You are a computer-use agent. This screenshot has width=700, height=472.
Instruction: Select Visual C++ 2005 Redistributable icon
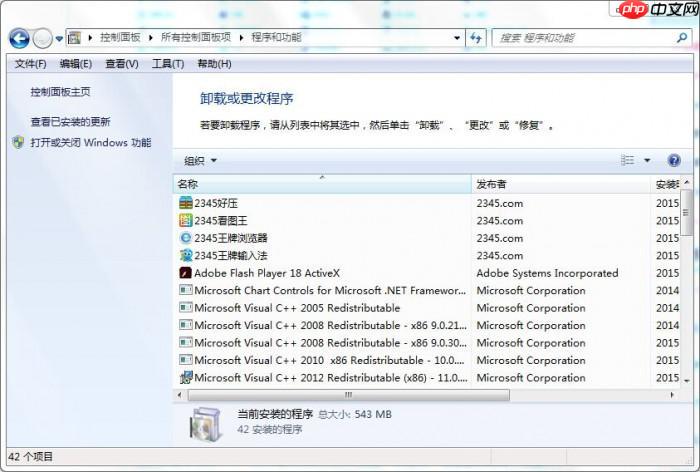point(186,308)
